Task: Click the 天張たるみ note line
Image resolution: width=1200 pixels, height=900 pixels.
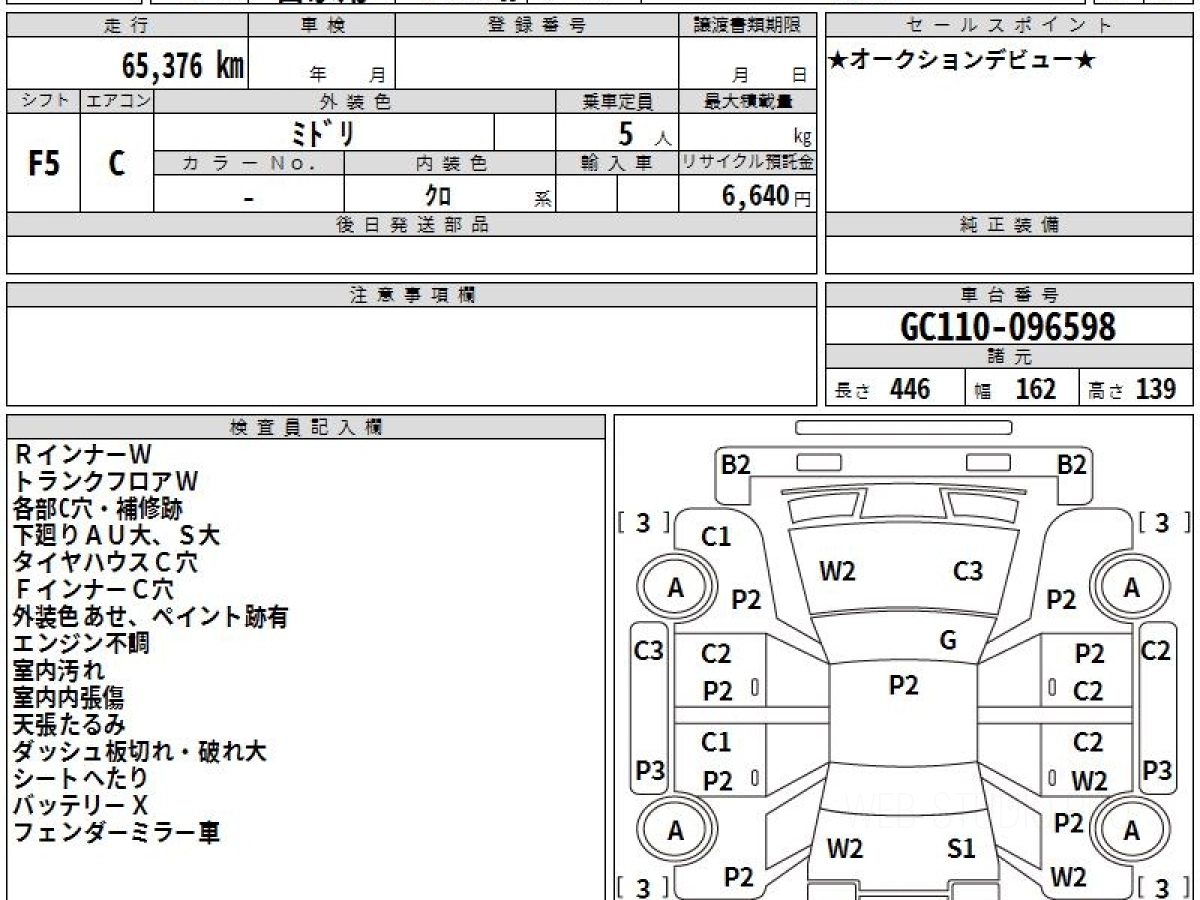Action: point(69,725)
